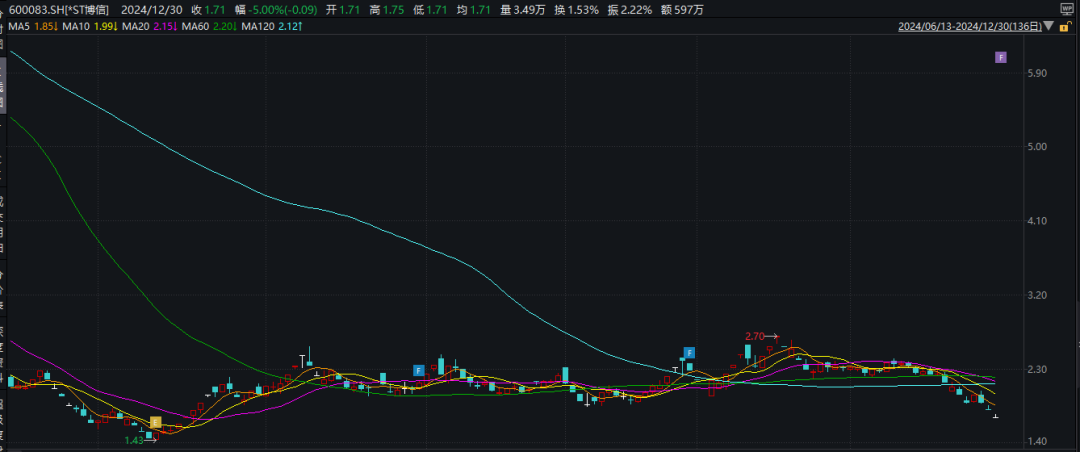Expand the date range dropdown triangle
This screenshot has height=452, width=1080.
[1047, 27]
